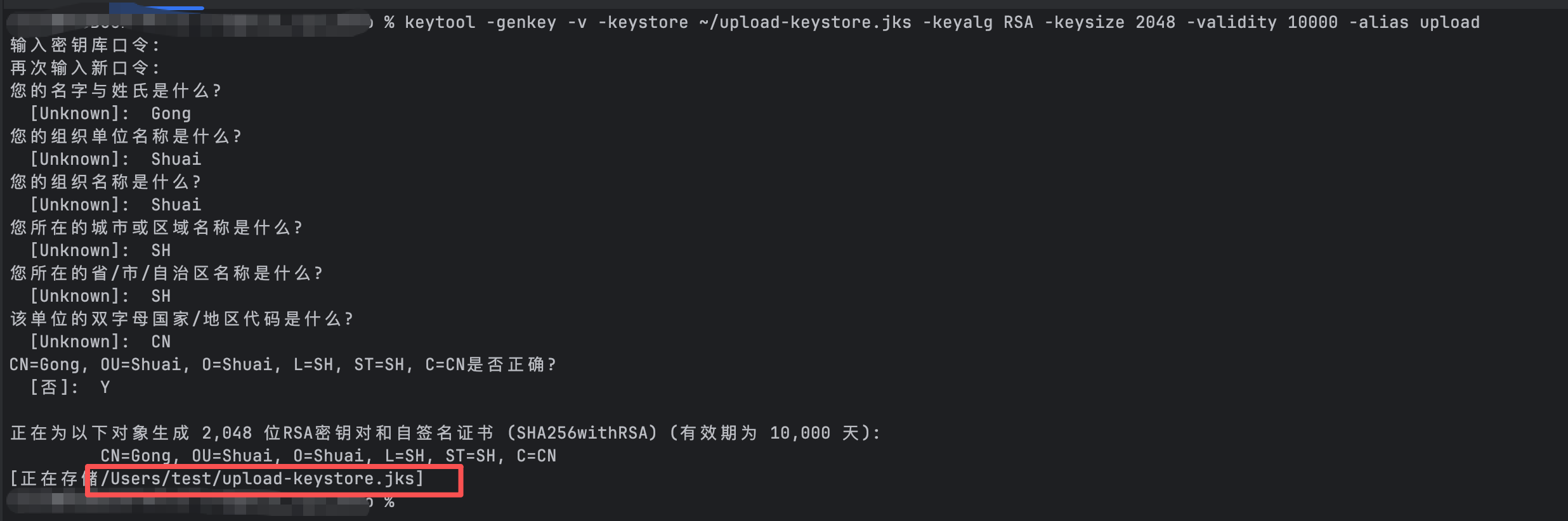Click the '10,000 天' validity text

(814, 433)
